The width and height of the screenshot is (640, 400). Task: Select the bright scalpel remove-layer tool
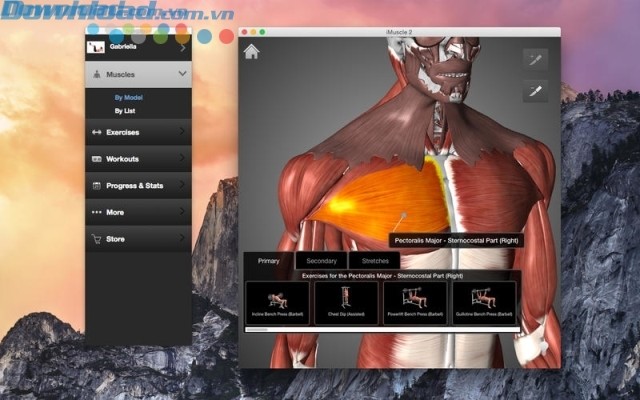pos(536,91)
